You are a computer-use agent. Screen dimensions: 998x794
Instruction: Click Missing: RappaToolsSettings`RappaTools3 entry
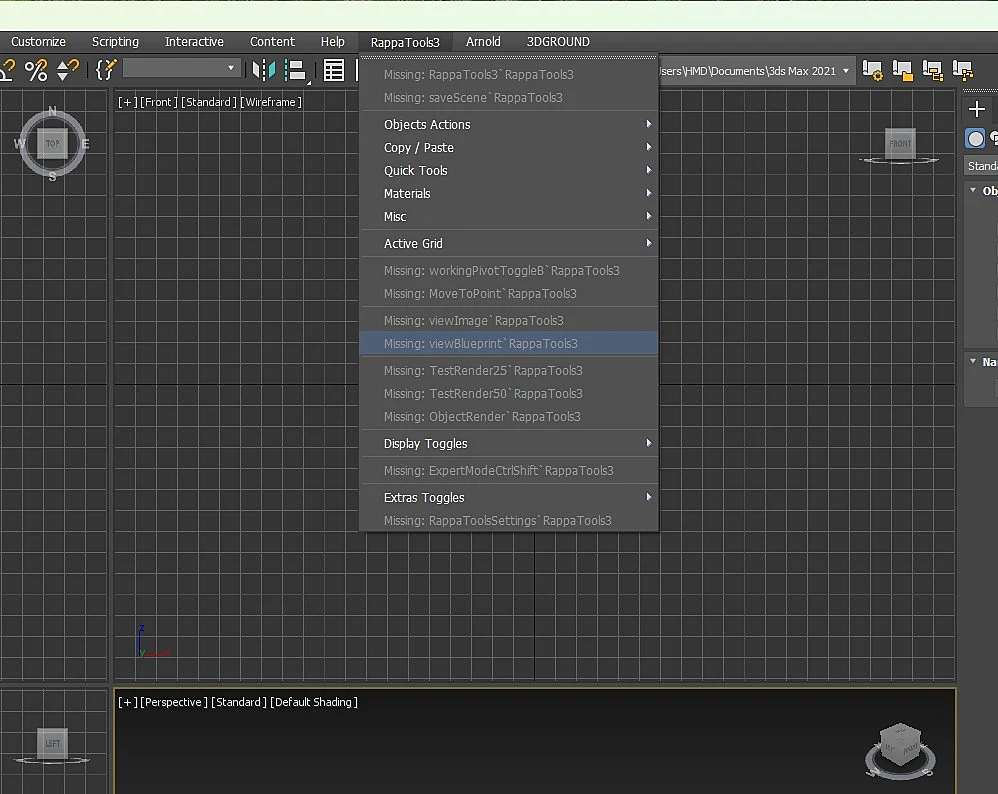(x=509, y=520)
